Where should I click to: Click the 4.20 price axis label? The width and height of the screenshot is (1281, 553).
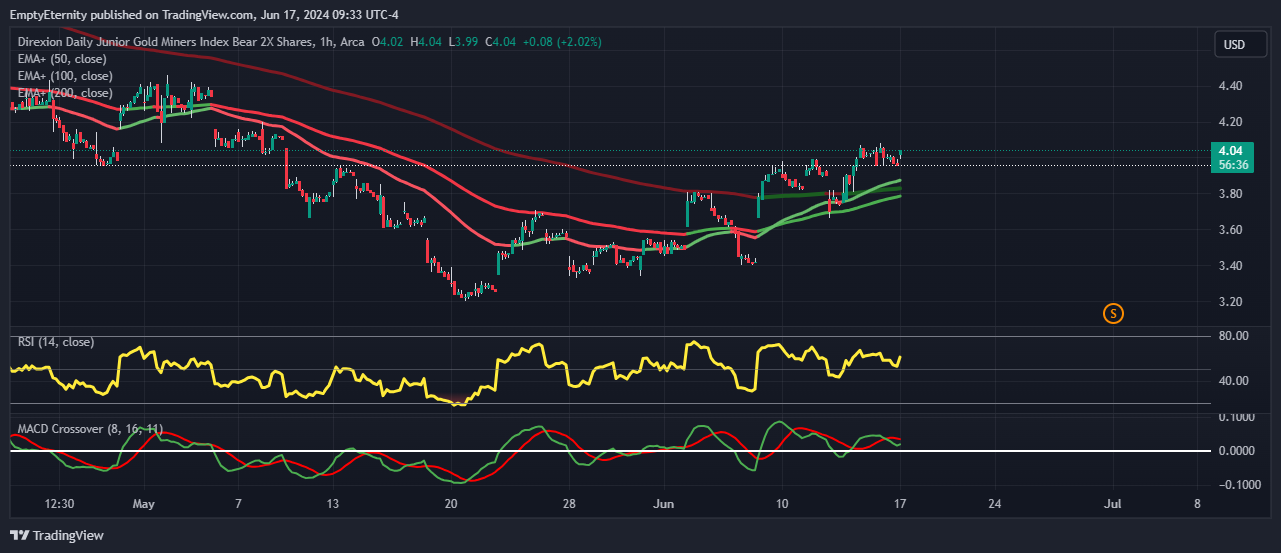1229,122
